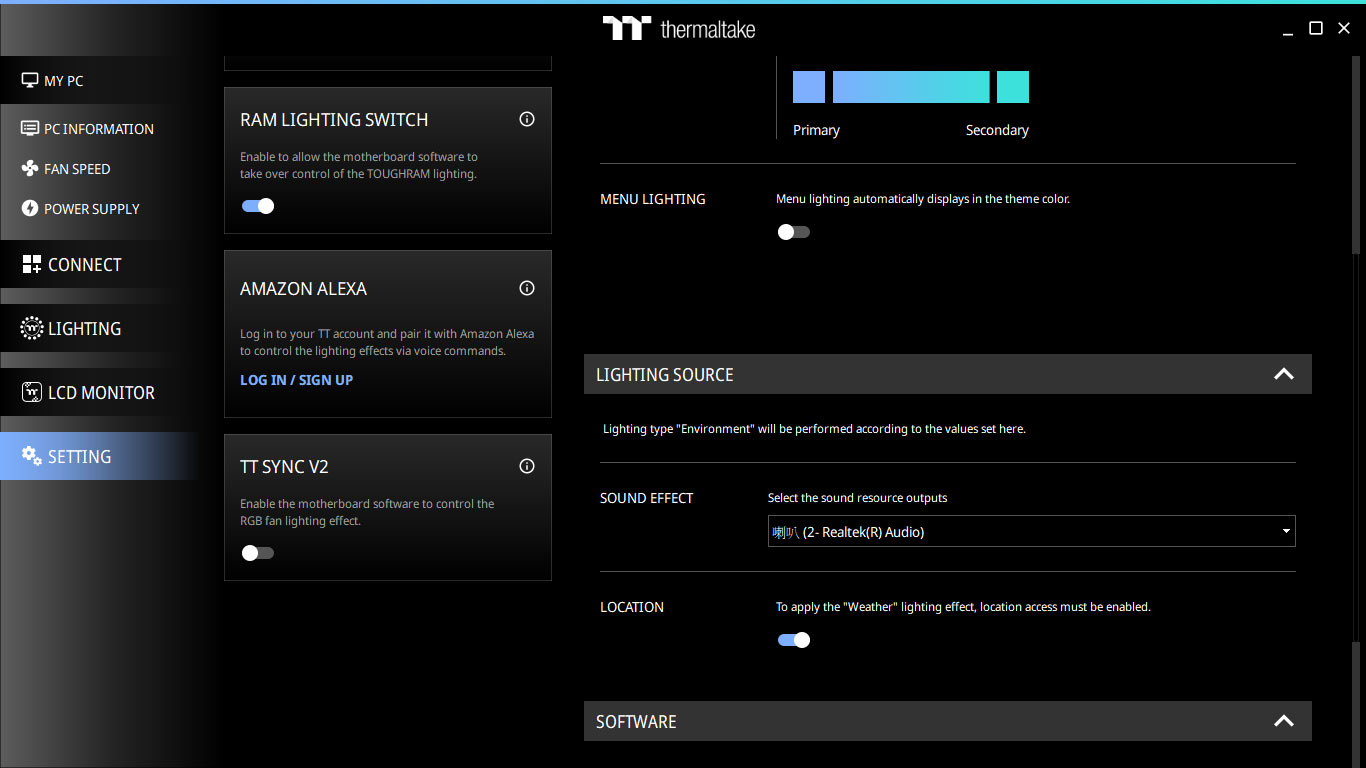Click the gear icon beside Setting
The height and width of the screenshot is (768, 1366).
[x=31, y=456]
